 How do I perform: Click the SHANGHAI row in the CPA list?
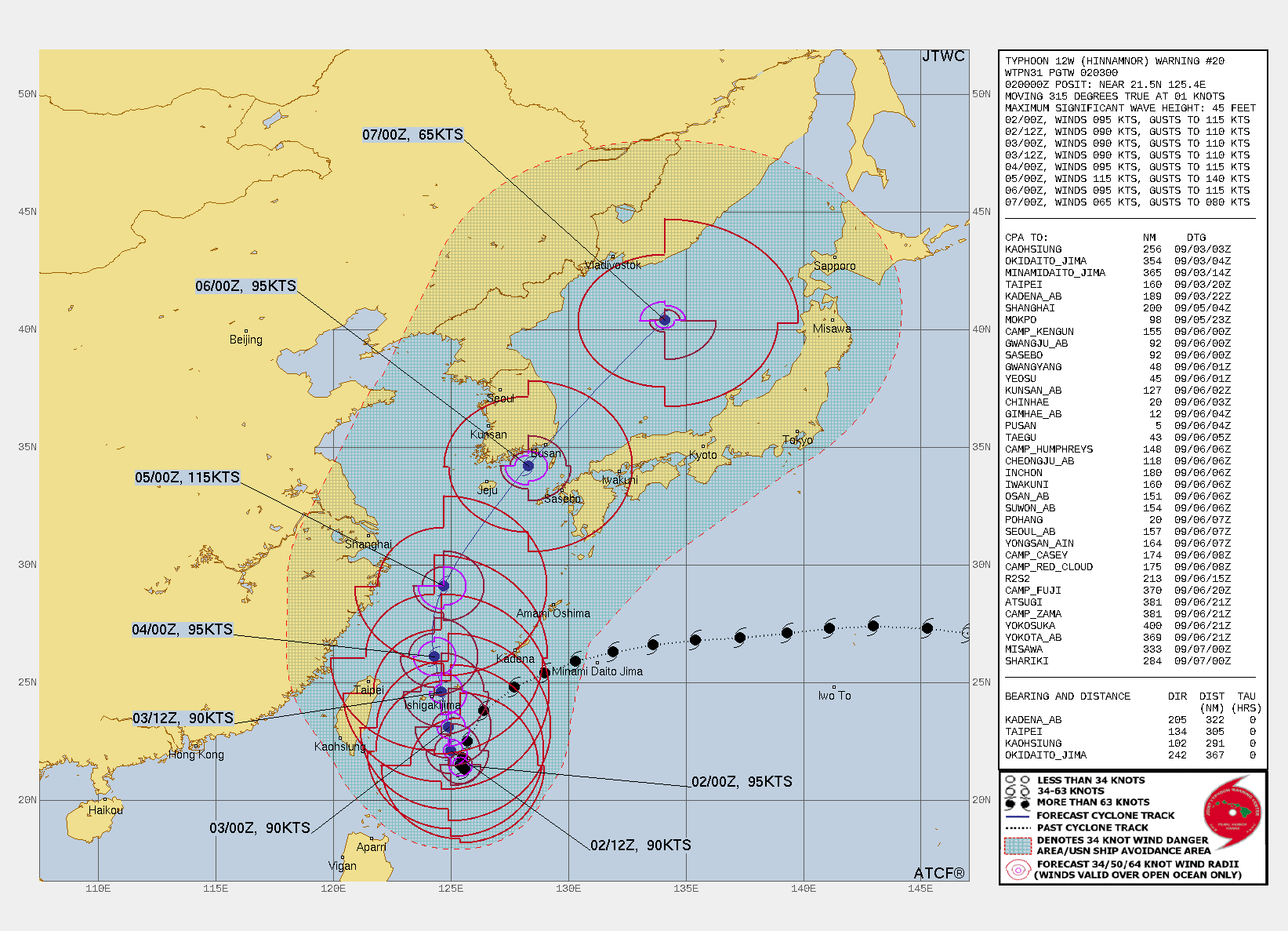pos(1118,308)
